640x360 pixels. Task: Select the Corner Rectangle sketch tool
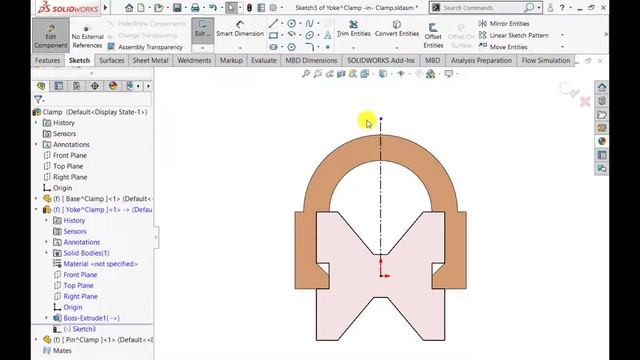(273, 36)
